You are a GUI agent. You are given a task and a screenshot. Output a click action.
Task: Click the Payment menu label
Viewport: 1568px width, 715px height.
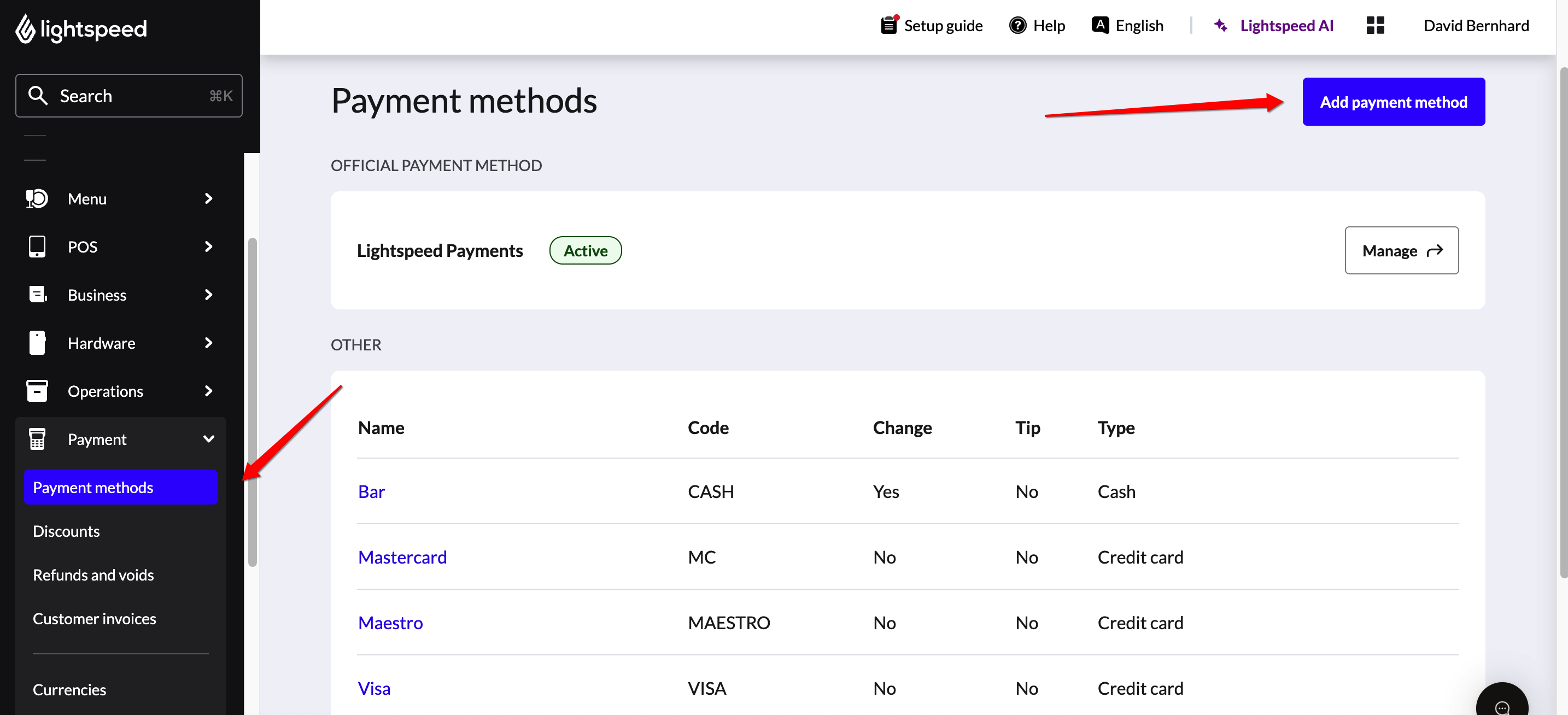tap(97, 439)
